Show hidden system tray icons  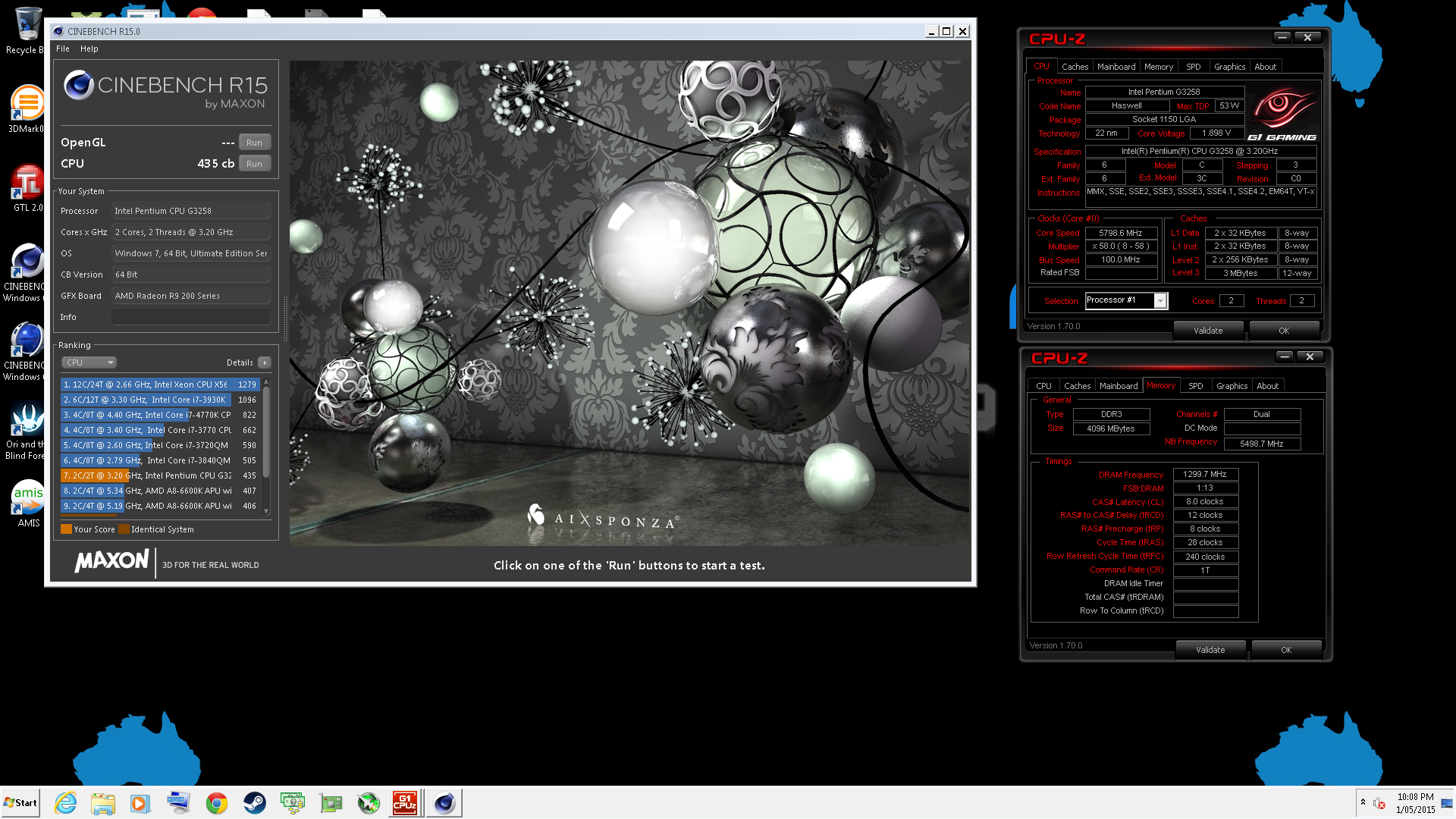[1363, 802]
